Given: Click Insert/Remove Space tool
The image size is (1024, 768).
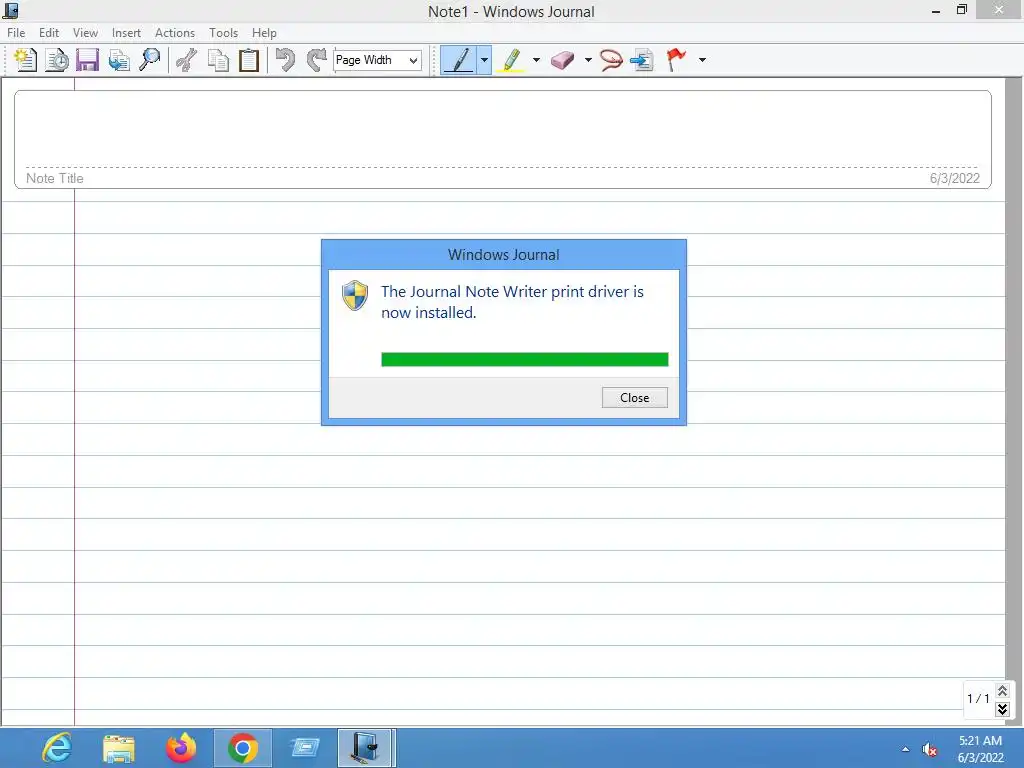Looking at the screenshot, I should pyautogui.click(x=643, y=60).
